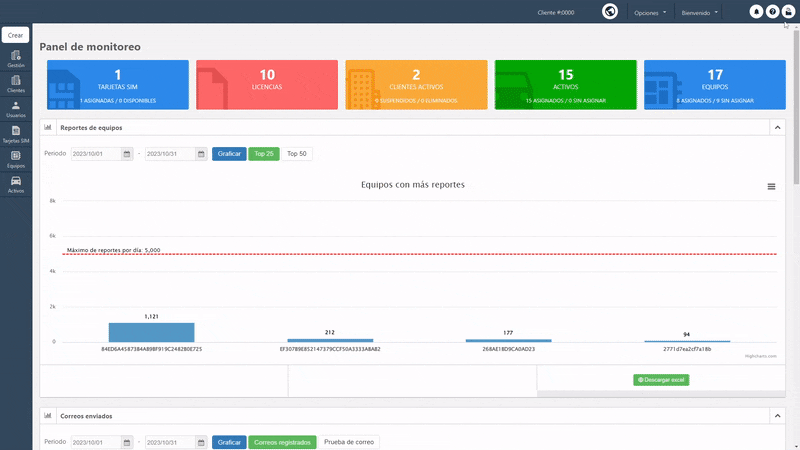Open the help question mark icon
Viewport: 800px width, 450px height.
tap(772, 12)
